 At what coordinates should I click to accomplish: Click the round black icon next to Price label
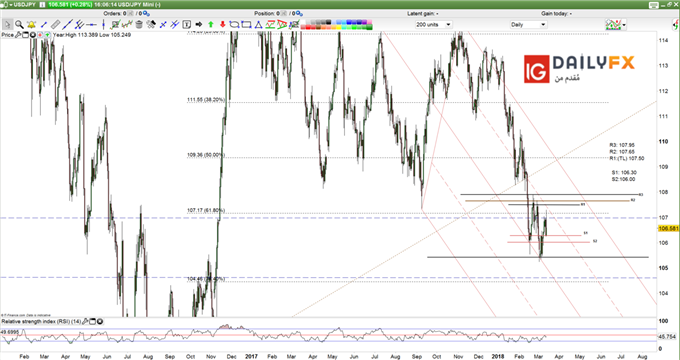click(x=33, y=35)
